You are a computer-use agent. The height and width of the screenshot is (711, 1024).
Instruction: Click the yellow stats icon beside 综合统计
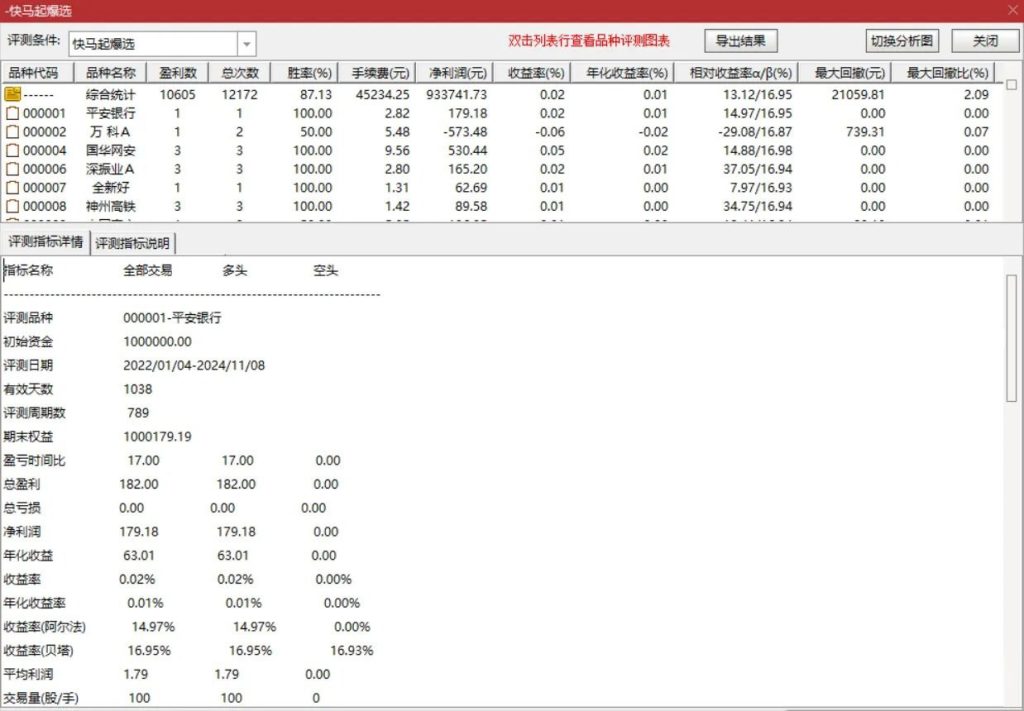point(14,94)
